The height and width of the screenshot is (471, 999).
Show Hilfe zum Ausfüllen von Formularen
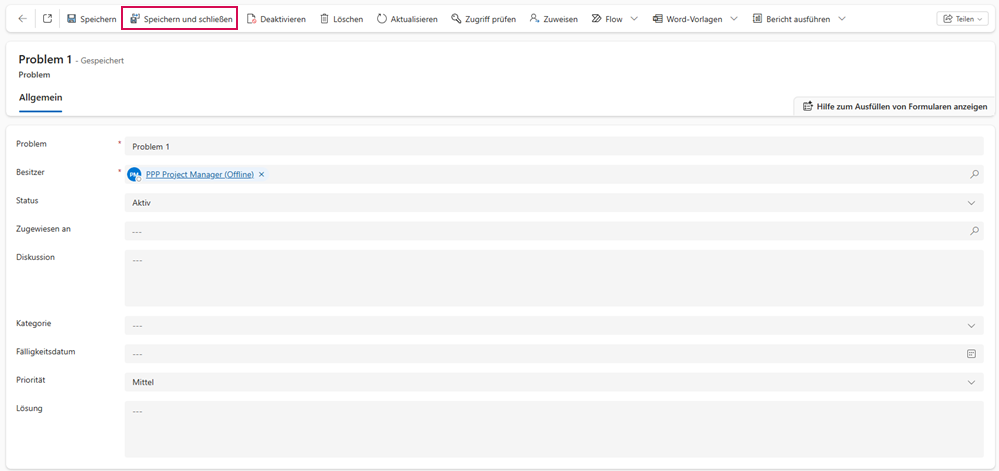coord(894,106)
